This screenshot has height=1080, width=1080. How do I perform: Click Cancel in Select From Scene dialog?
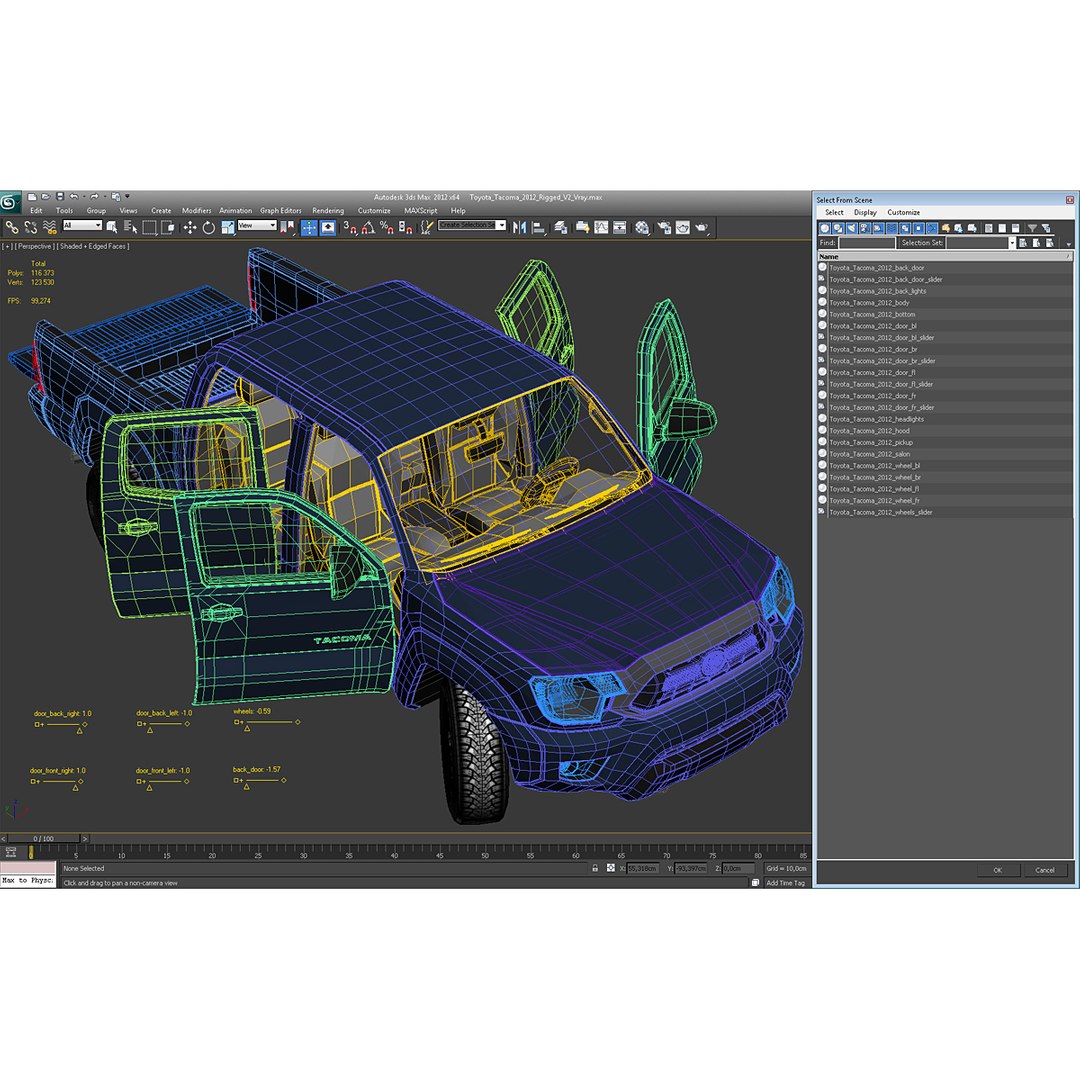[1045, 870]
